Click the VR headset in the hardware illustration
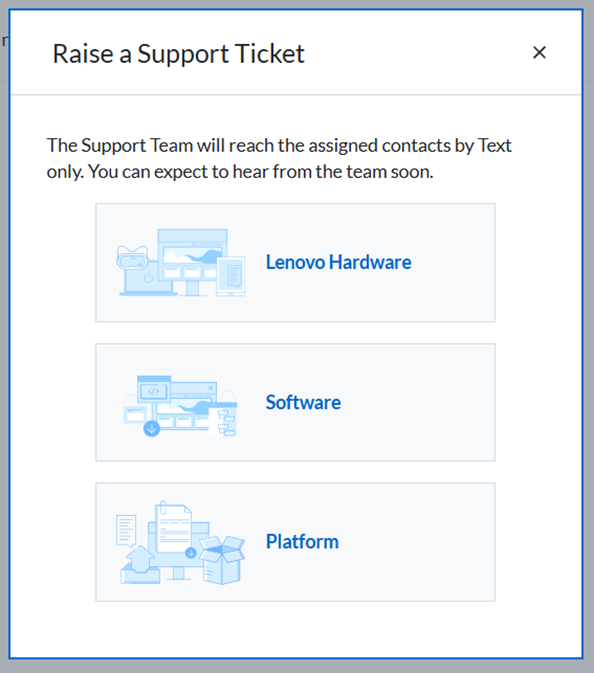Image resolution: width=594 pixels, height=673 pixels. 132,258
